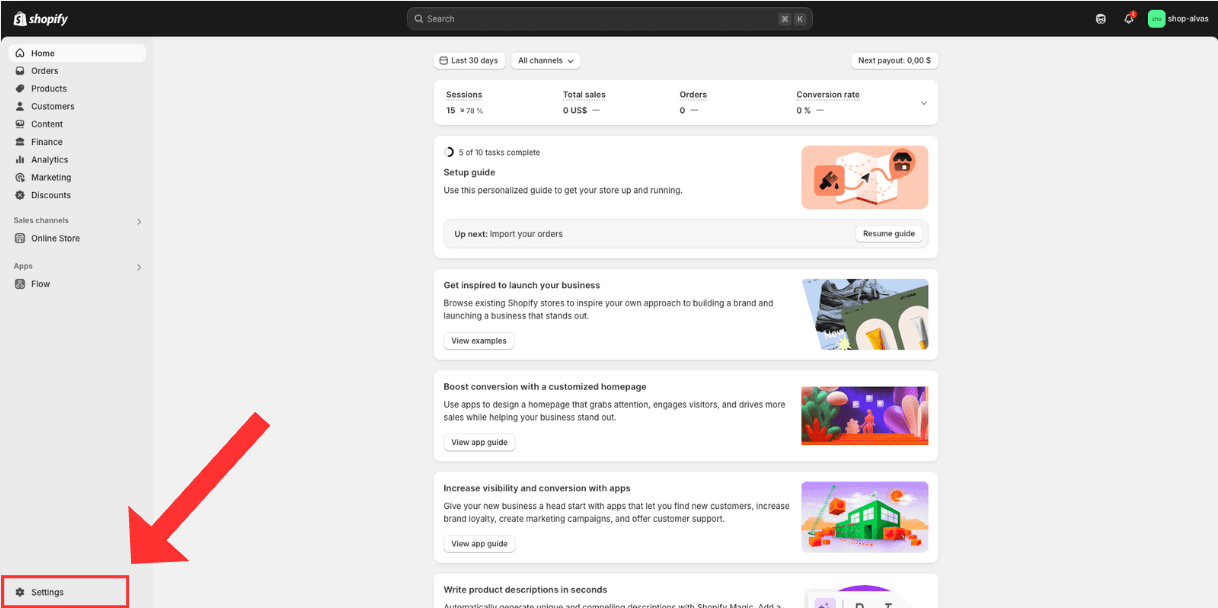Image resolution: width=1218 pixels, height=608 pixels.
Task: Click View app guide under Increase visibility
Action: (479, 544)
